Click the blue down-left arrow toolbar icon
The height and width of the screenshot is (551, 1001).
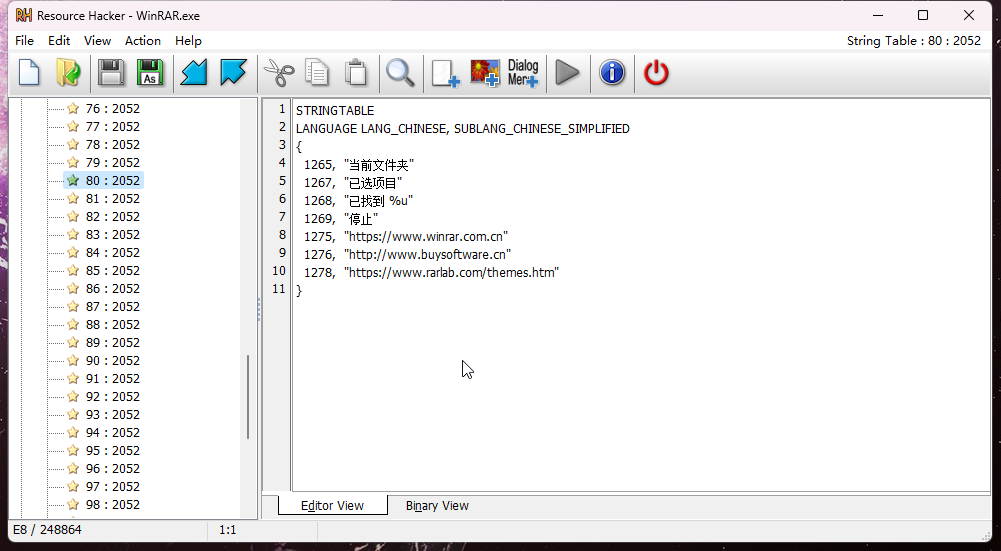[x=194, y=73]
